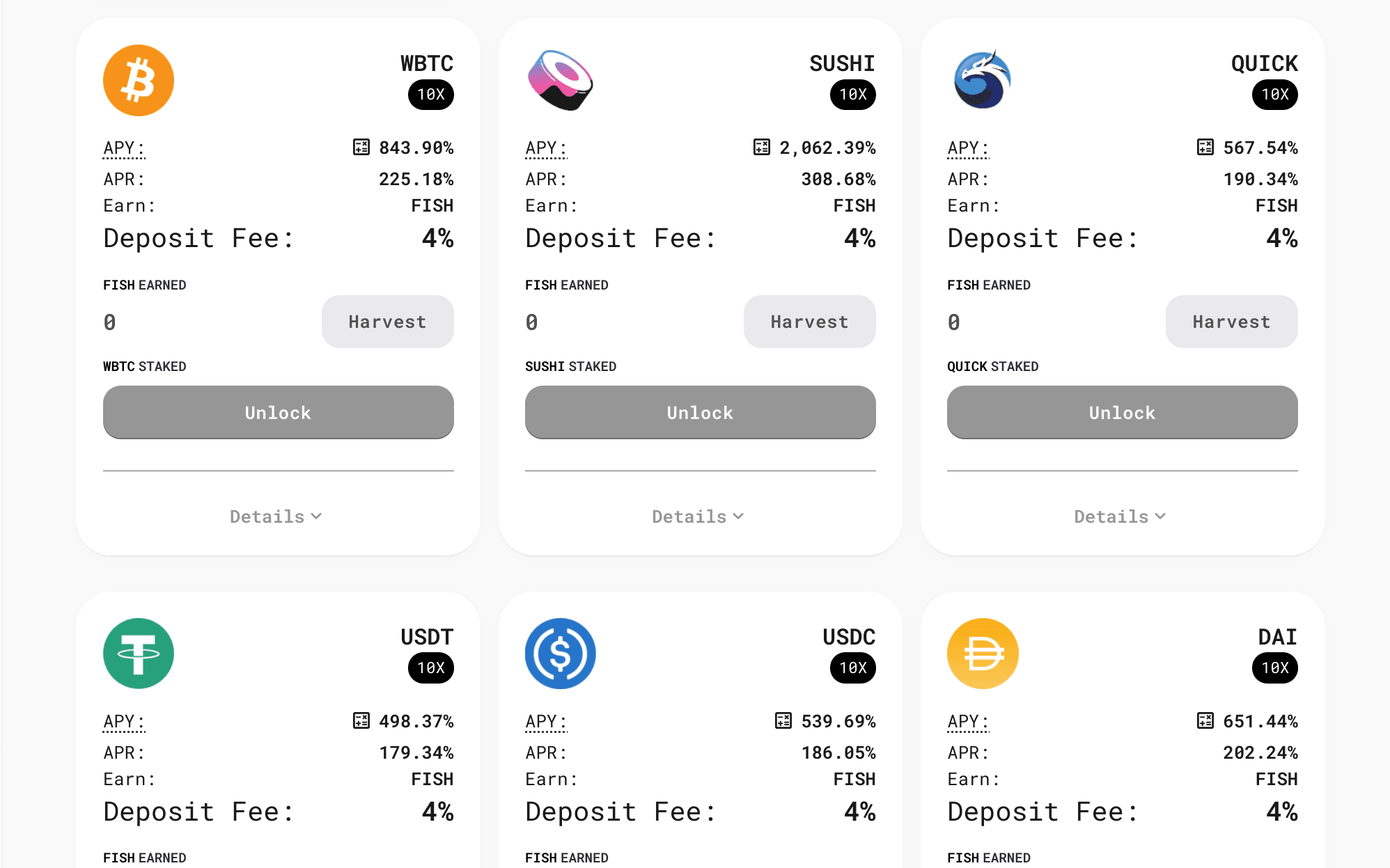This screenshot has height=868, width=1390.
Task: Click the USDC coin token icon
Action: (x=561, y=654)
